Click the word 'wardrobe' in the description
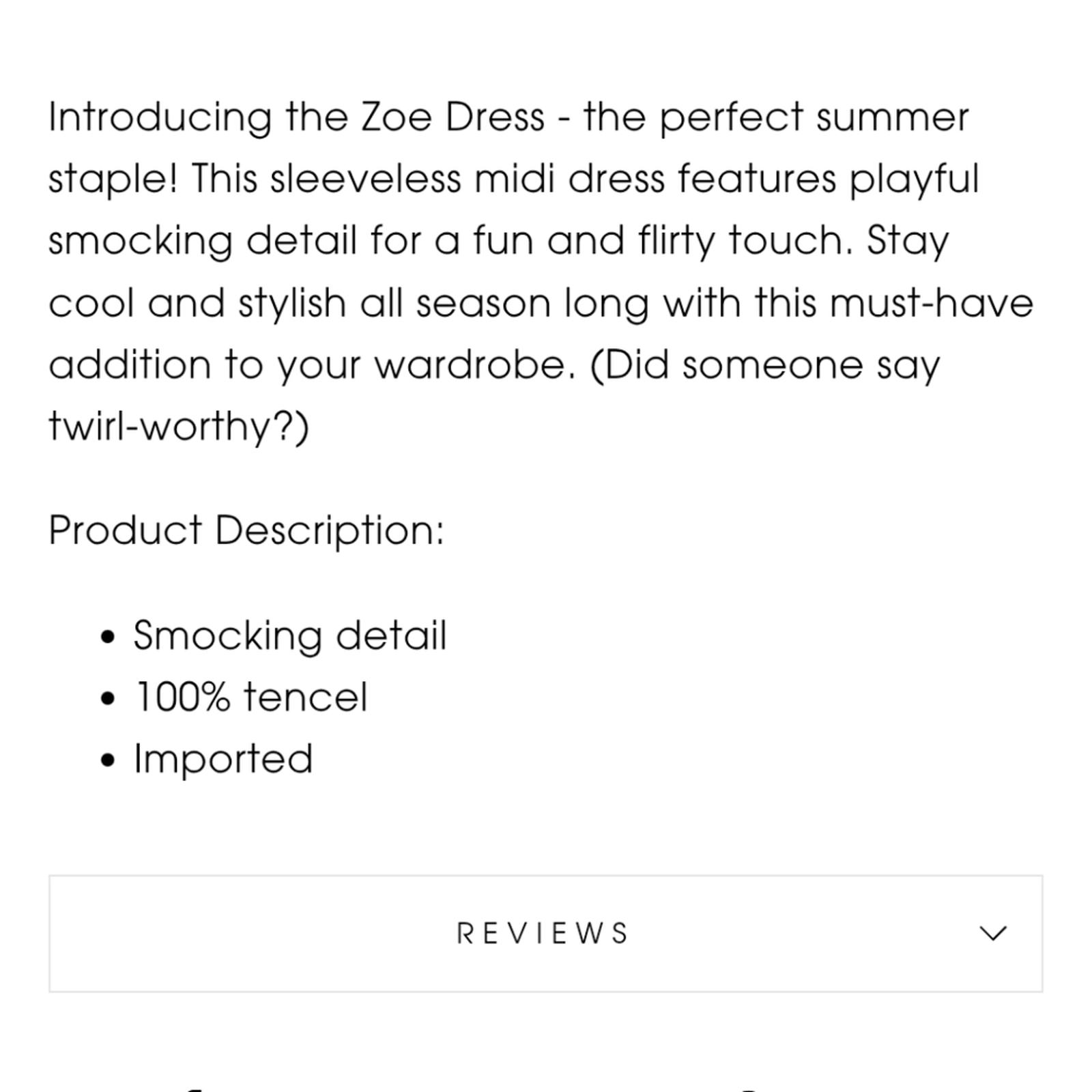This screenshot has width=1092, height=1092. pos(470,365)
